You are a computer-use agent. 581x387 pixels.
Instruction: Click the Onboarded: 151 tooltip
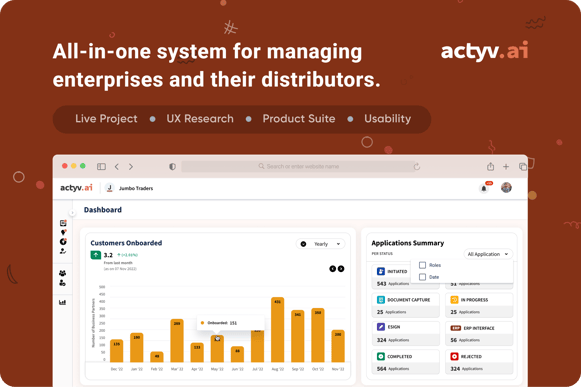pyautogui.click(x=230, y=323)
